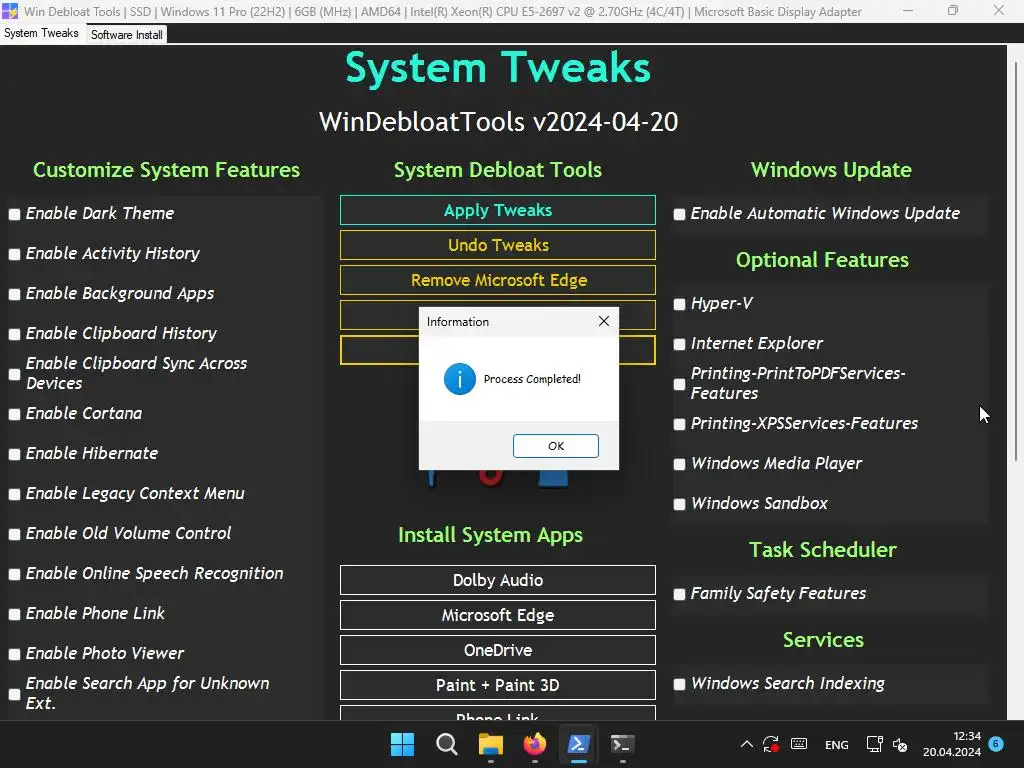The image size is (1024, 768).
Task: Launch Firefox from the taskbar
Action: click(535, 744)
